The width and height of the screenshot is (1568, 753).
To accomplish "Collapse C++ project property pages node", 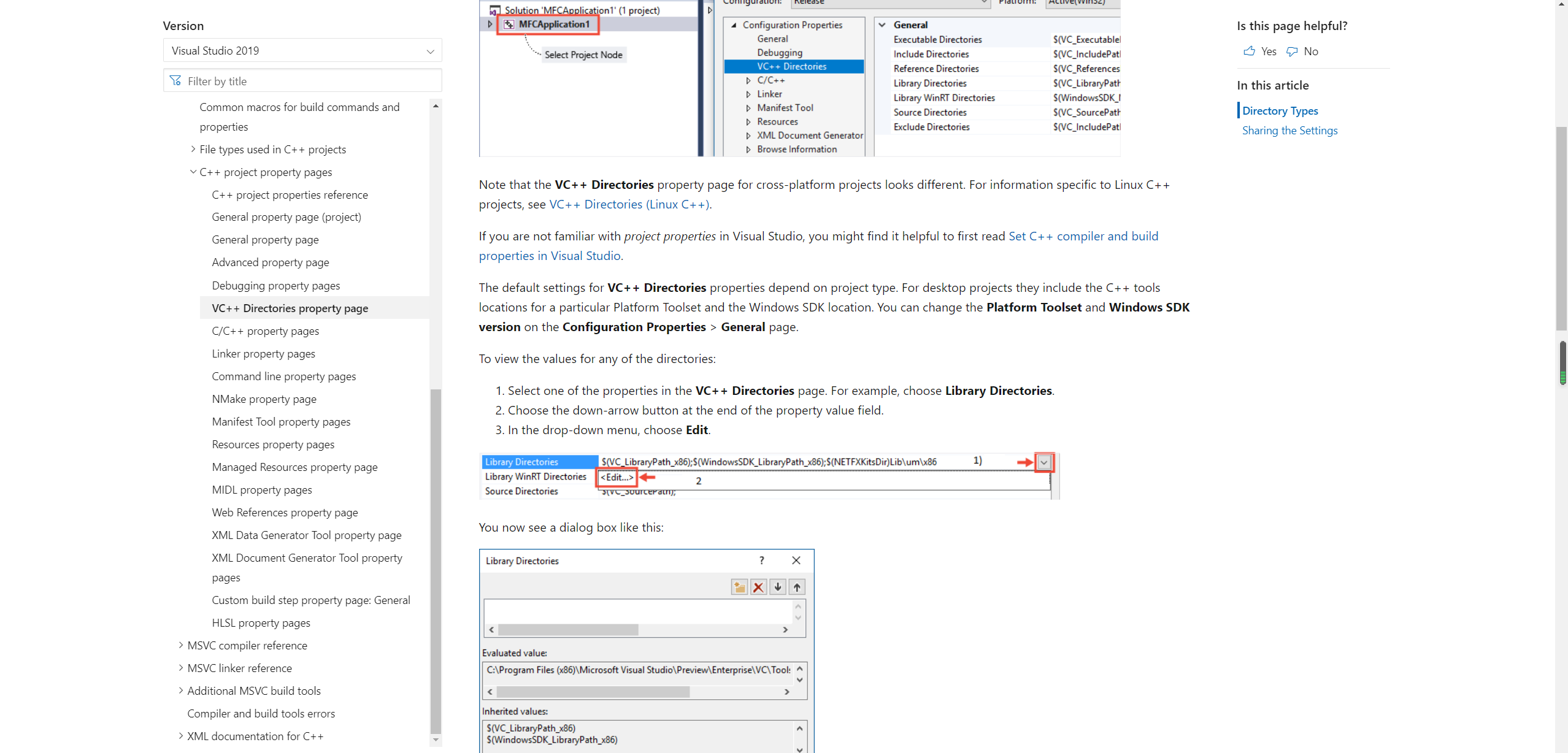I will coord(193,172).
